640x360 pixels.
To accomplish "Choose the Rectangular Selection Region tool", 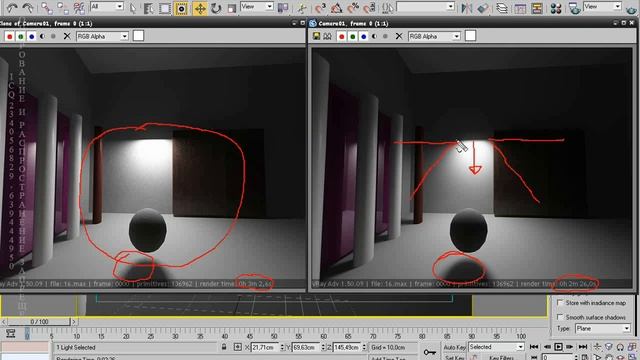I will pos(164,8).
